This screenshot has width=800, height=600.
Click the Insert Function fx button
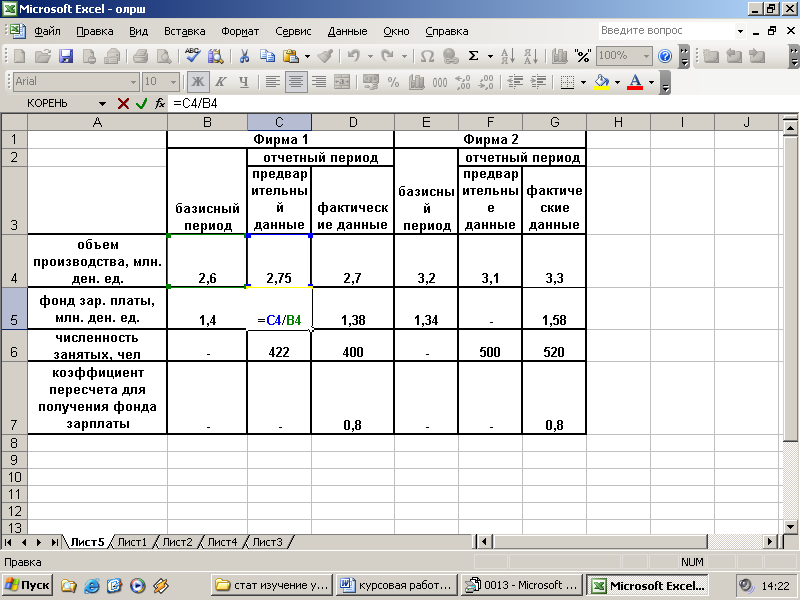(x=160, y=104)
